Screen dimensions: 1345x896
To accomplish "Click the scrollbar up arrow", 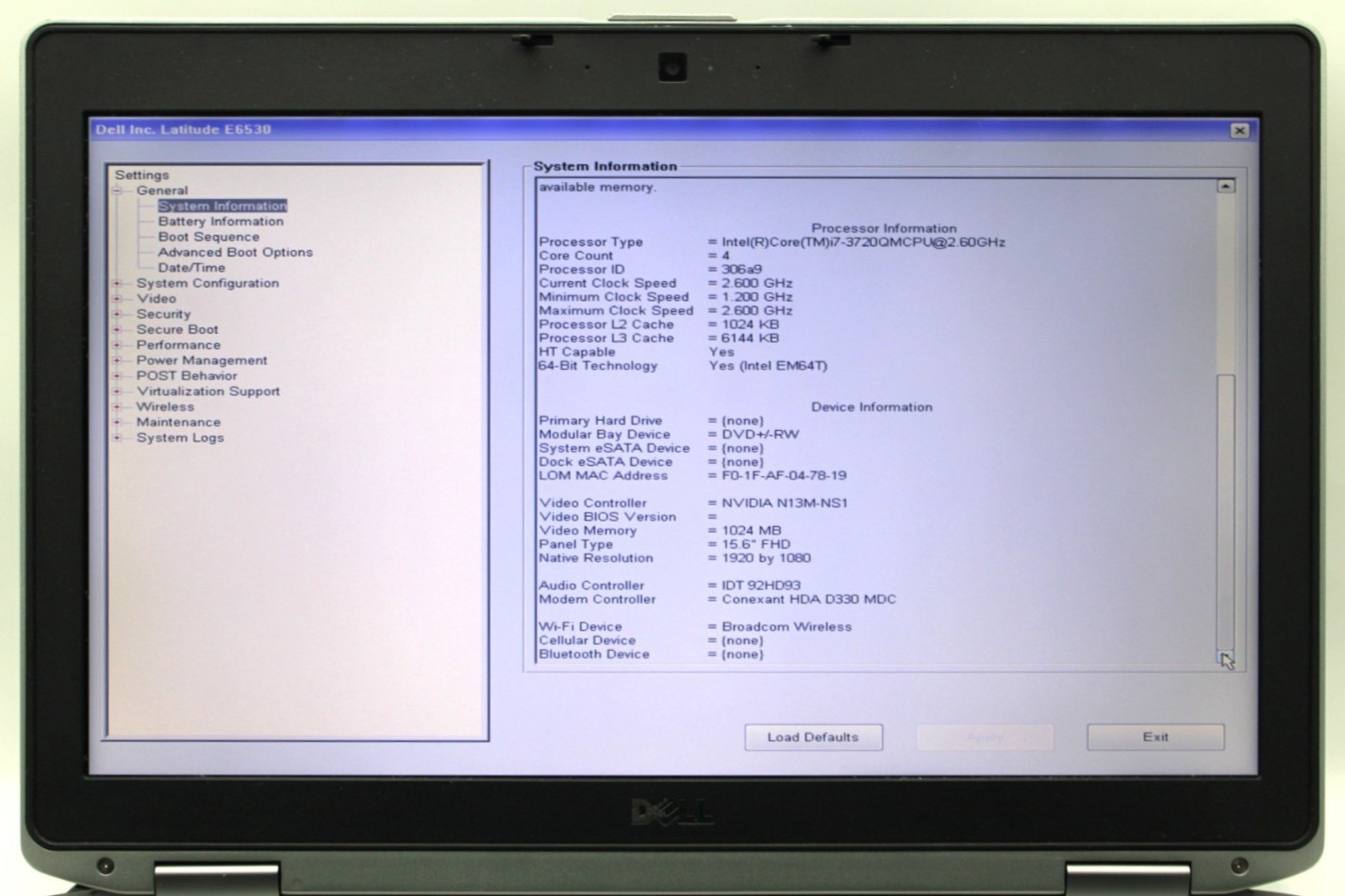I will click(1225, 187).
